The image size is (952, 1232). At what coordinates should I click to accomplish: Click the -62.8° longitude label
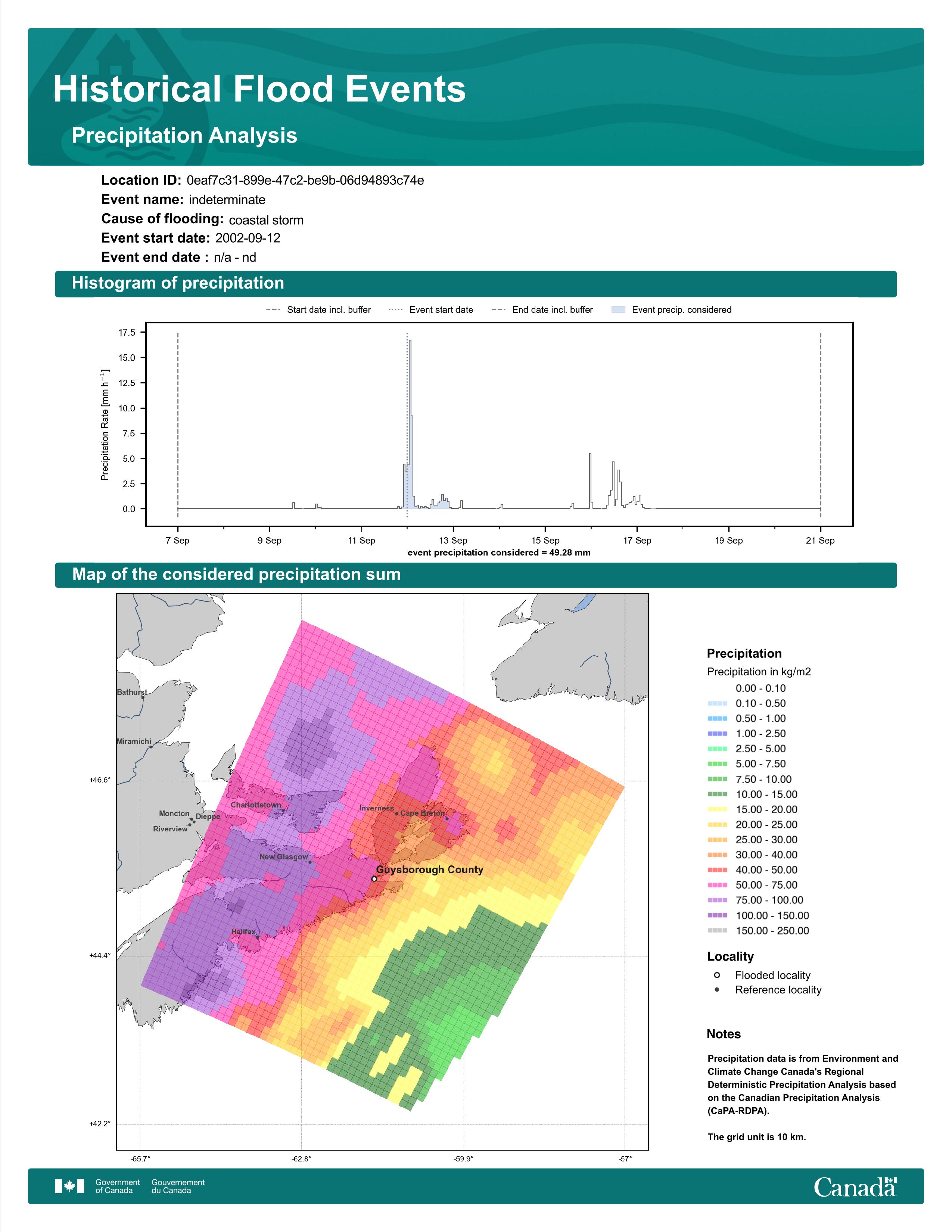pyautogui.click(x=301, y=1159)
